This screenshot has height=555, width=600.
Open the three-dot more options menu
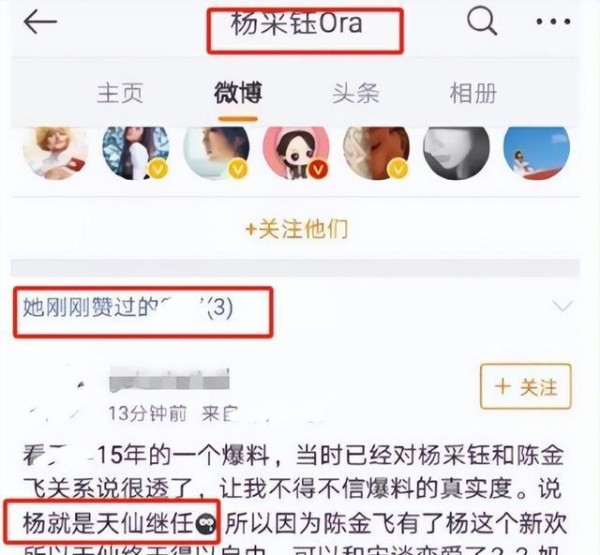(553, 22)
